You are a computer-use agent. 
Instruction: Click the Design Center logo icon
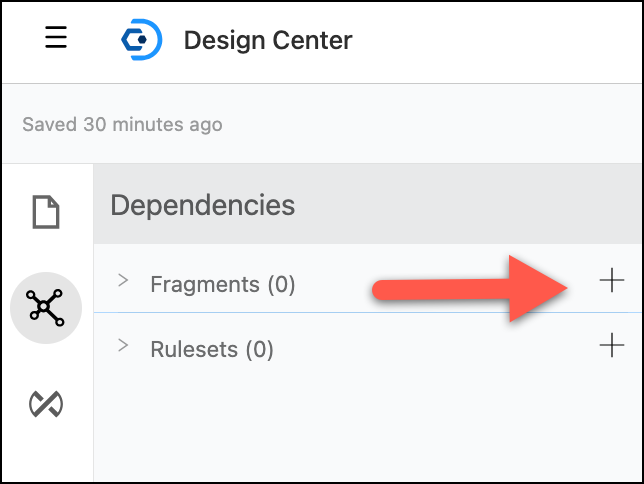click(x=141, y=40)
